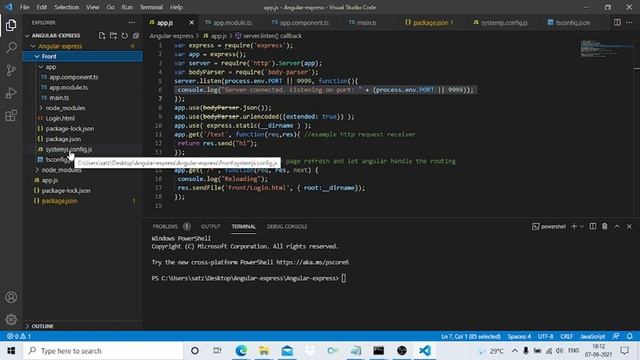Click the feedback icon in status bar

click(616, 336)
